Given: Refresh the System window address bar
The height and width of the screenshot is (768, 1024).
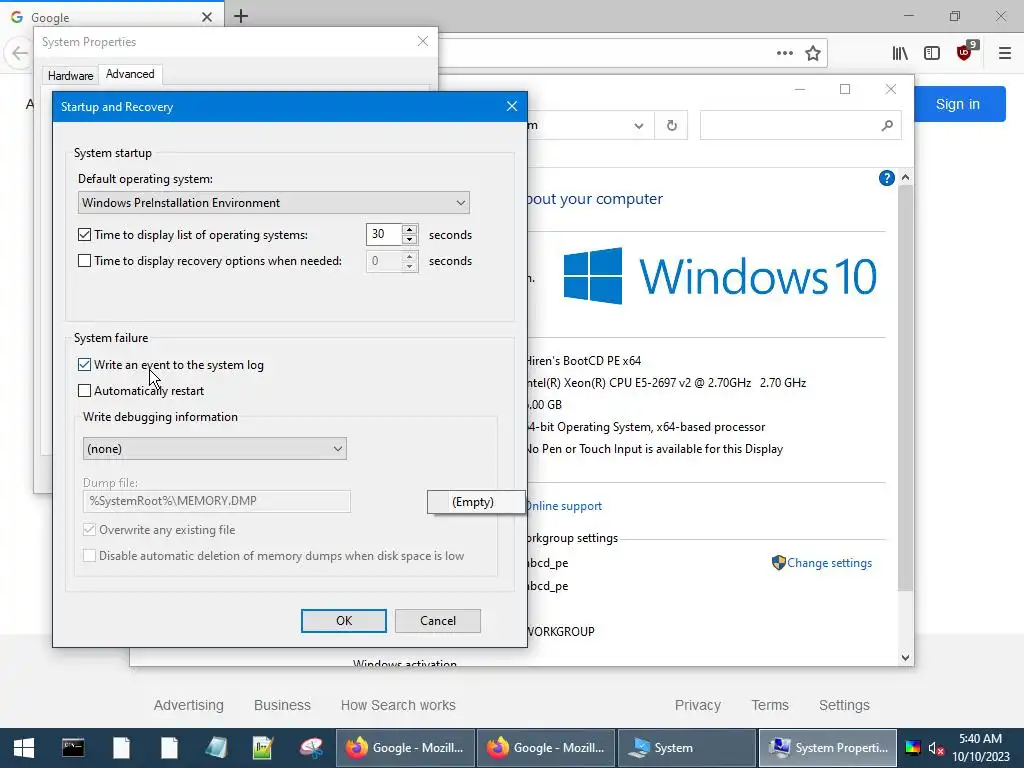Looking at the screenshot, I should (671, 125).
